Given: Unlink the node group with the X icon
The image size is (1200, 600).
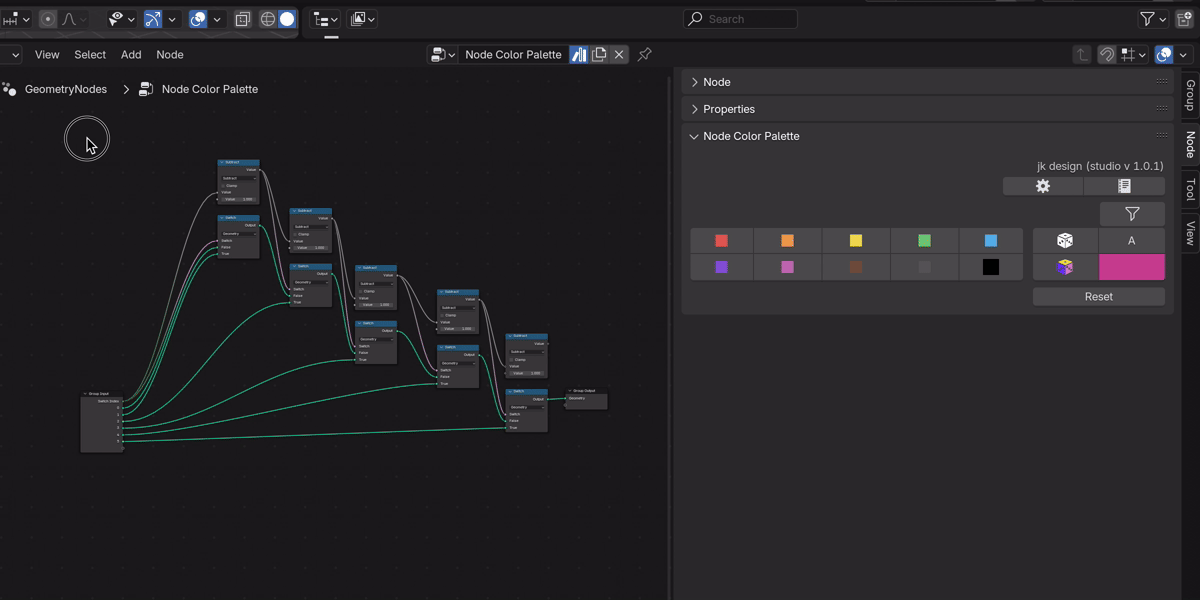Looking at the screenshot, I should [619, 54].
